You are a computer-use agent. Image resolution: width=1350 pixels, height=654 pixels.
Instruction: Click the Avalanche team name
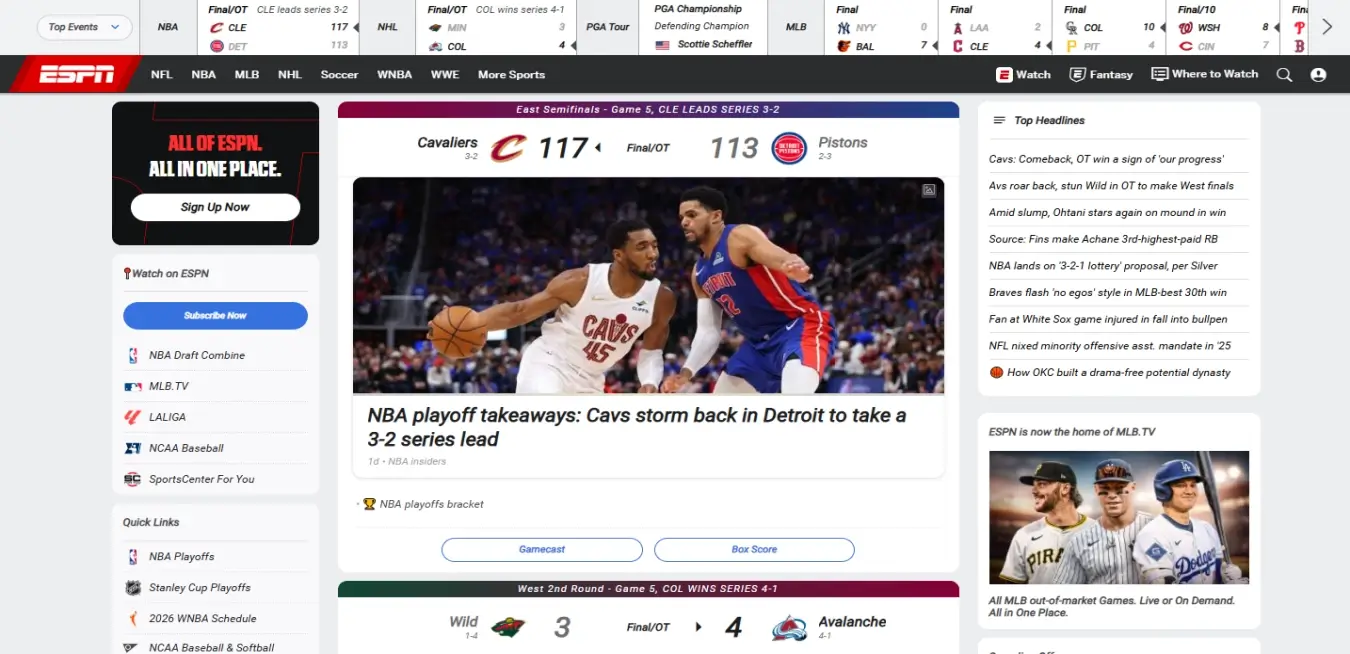853,622
